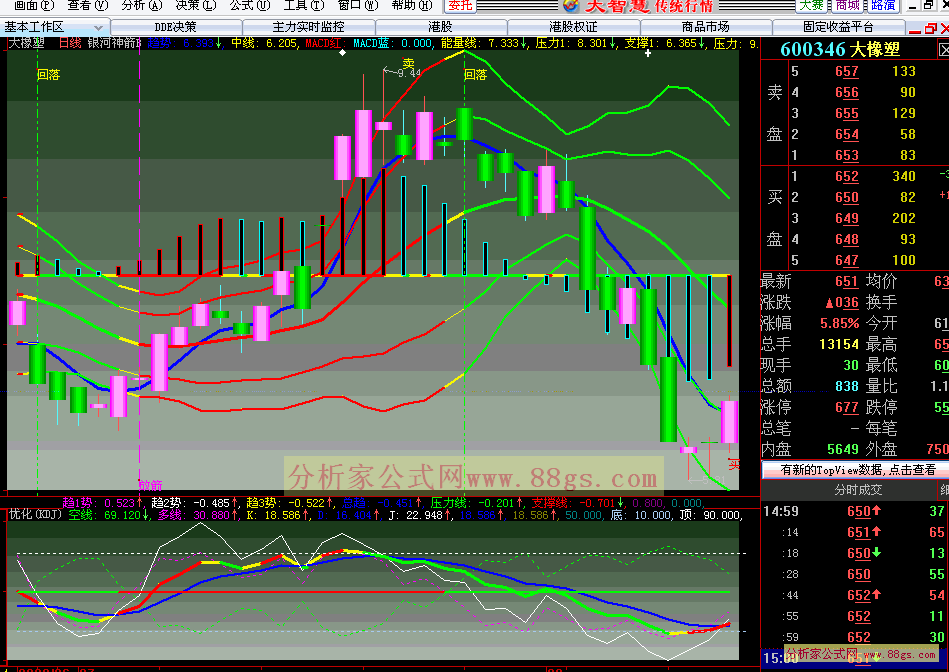
Task: Click stock title 600346 大橡塑
Action: [x=840, y=49]
